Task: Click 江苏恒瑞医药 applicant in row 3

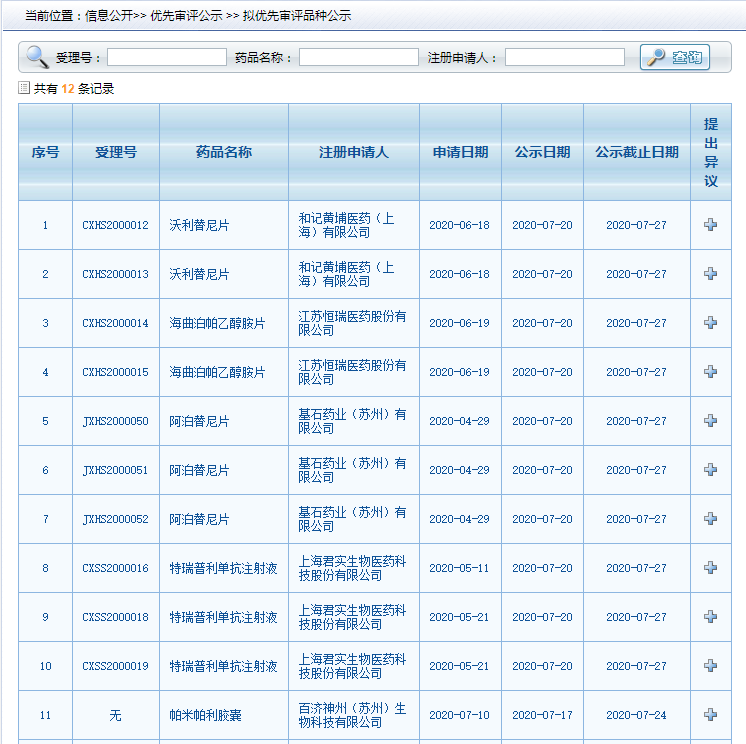Action: [x=352, y=323]
